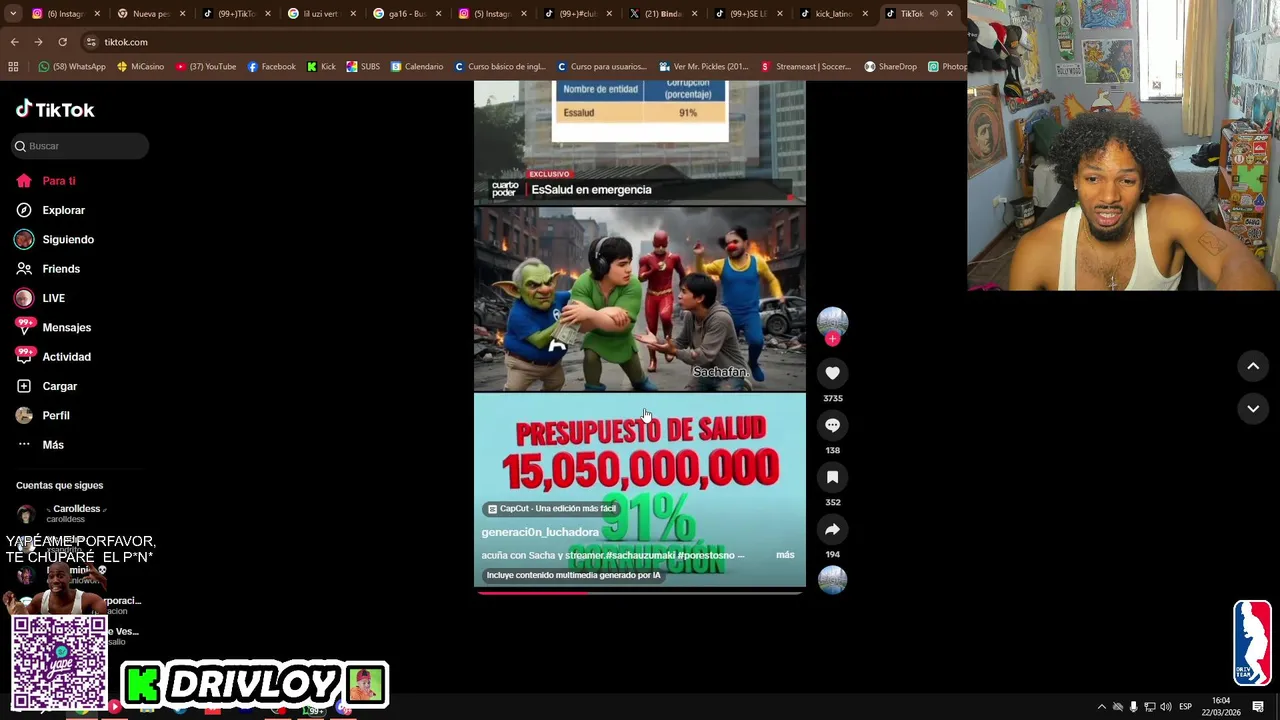This screenshot has width=1280, height=720.
Task: Open generaci0n_luchadora username link
Action: point(540,532)
